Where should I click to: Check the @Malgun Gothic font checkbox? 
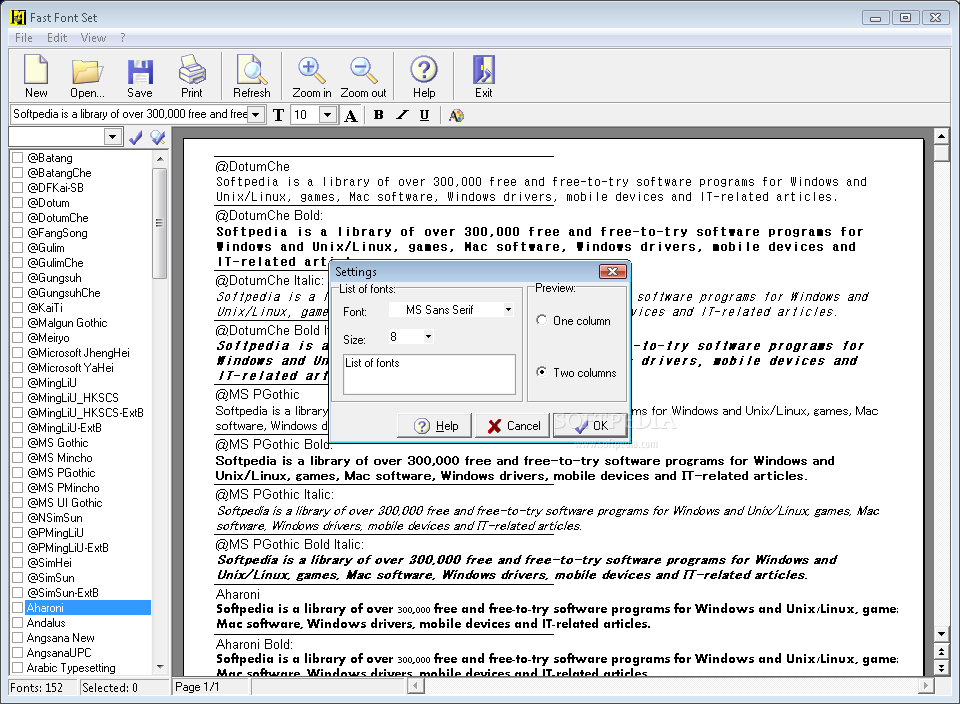click(18, 323)
